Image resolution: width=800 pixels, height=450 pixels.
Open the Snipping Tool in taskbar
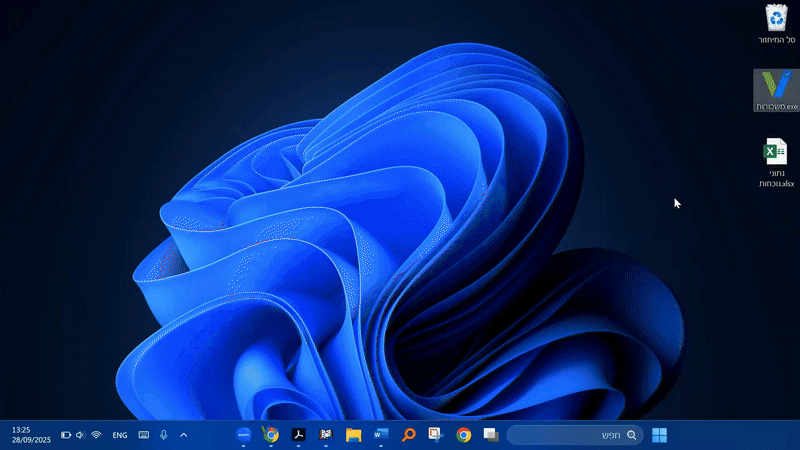436,435
